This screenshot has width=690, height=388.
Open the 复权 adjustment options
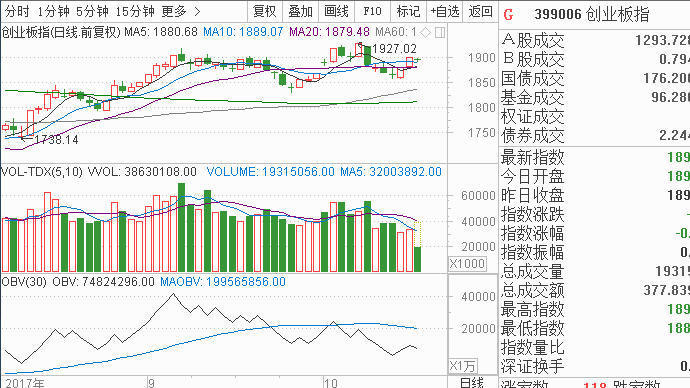point(265,11)
